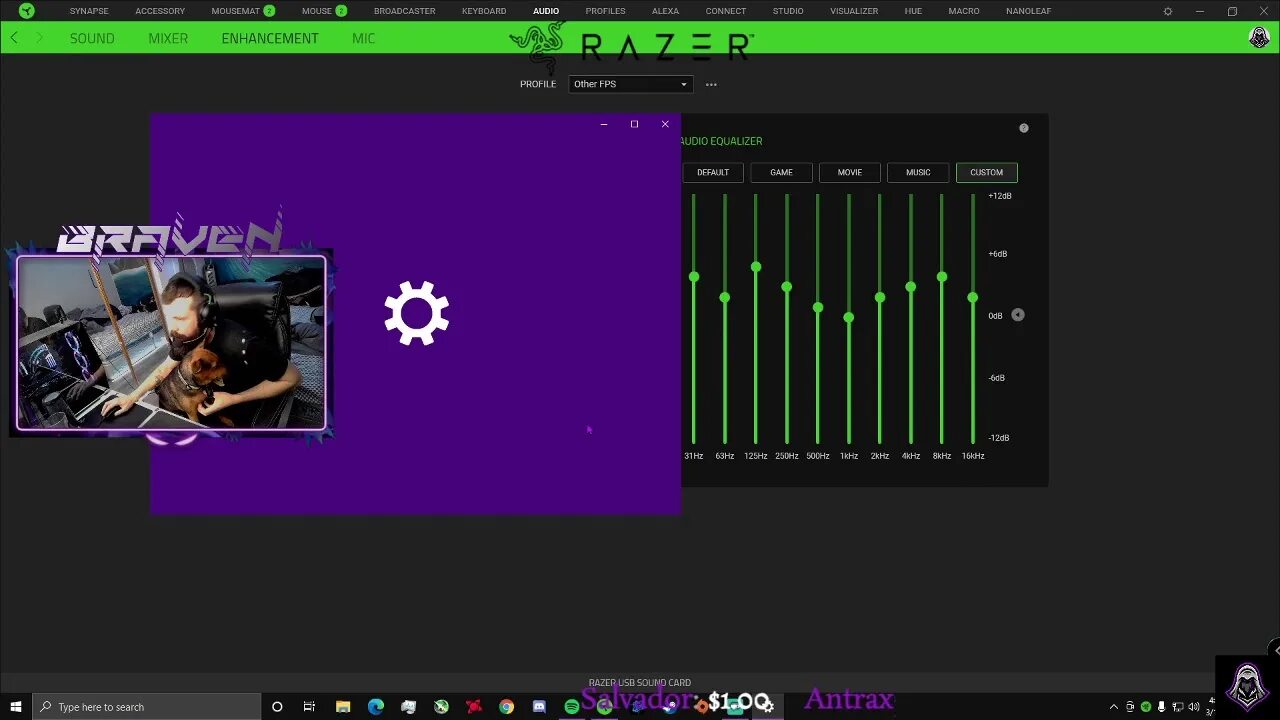The height and width of the screenshot is (720, 1280).
Task: Open profile options three-dots menu
Action: point(711,84)
